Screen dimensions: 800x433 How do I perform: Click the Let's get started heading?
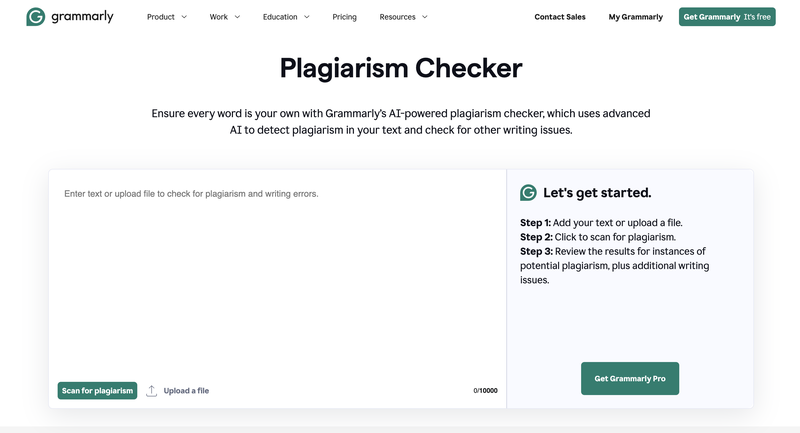[597, 193]
